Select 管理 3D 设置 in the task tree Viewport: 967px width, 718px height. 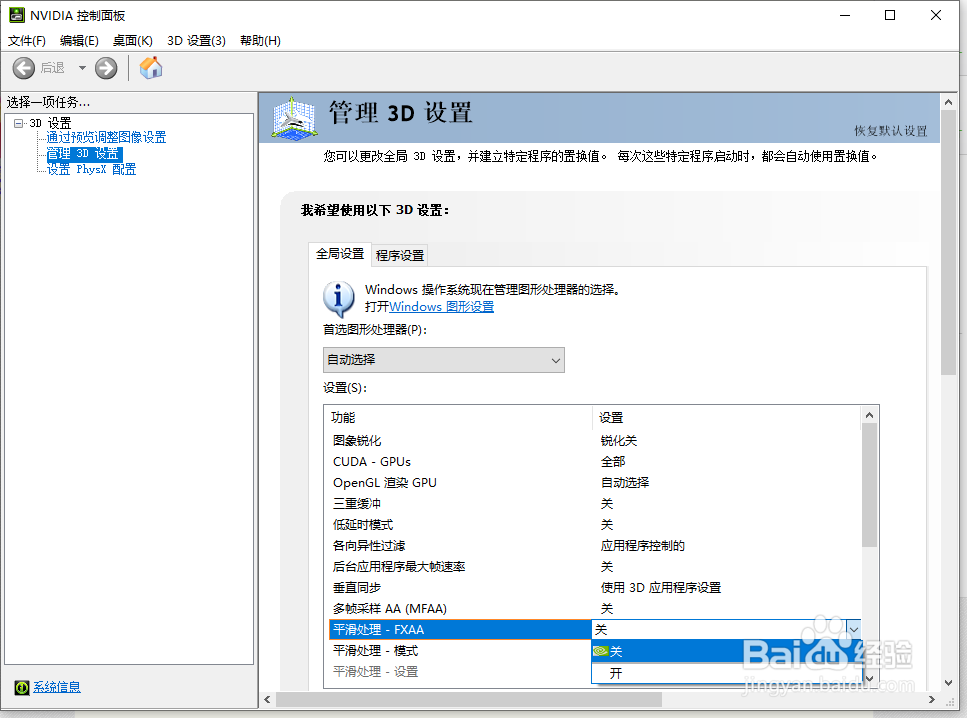click(x=84, y=154)
